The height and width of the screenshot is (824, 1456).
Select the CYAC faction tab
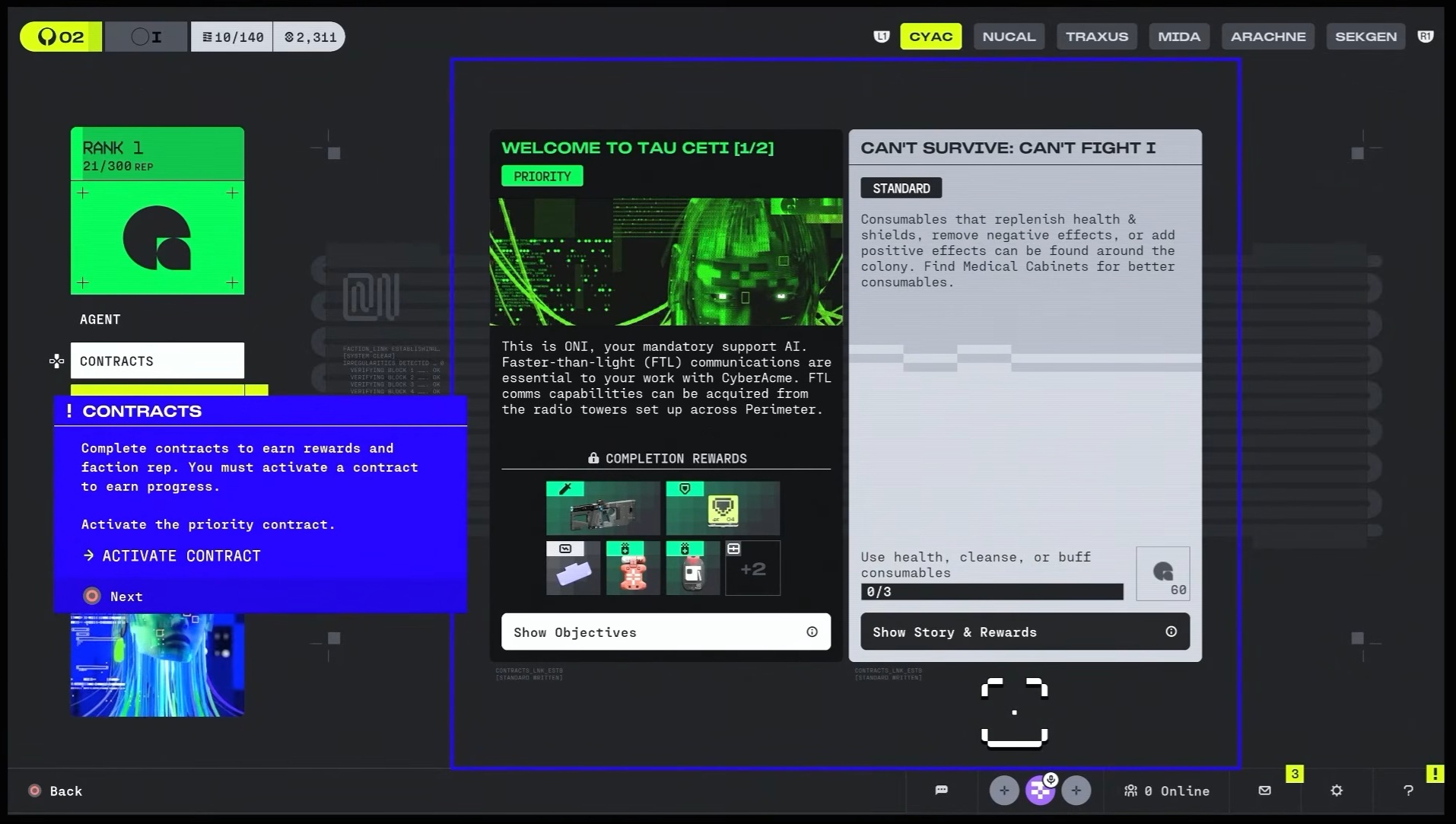pyautogui.click(x=930, y=37)
